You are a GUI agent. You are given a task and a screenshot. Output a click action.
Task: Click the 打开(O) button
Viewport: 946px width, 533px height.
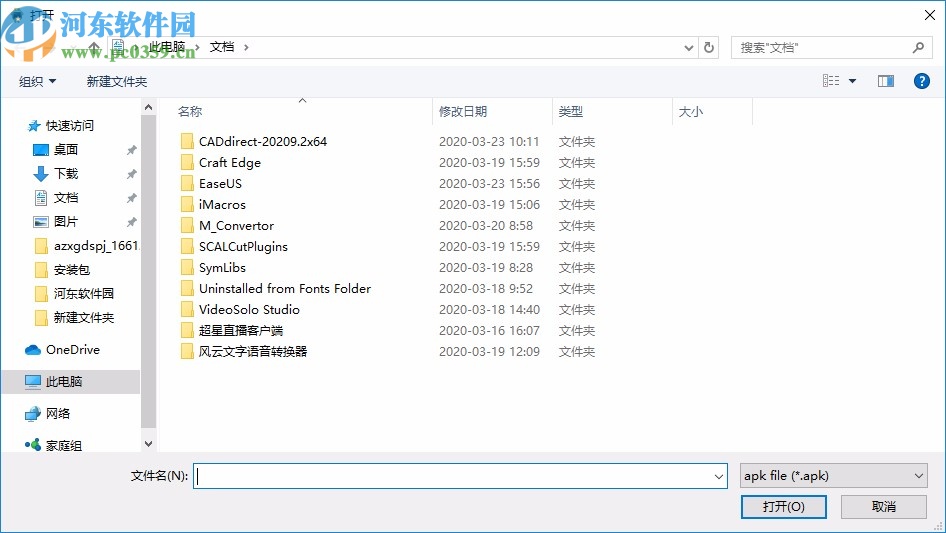[783, 507]
